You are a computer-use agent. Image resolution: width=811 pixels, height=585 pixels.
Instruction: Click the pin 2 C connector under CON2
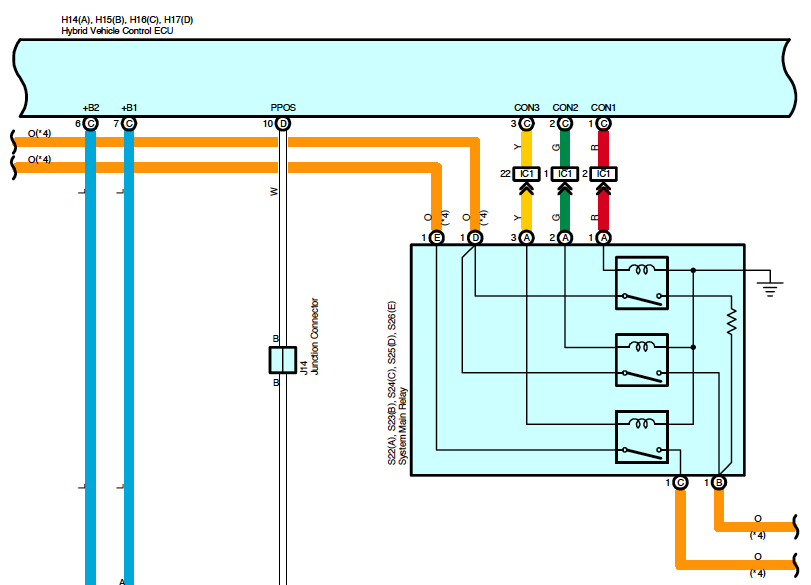[565, 124]
